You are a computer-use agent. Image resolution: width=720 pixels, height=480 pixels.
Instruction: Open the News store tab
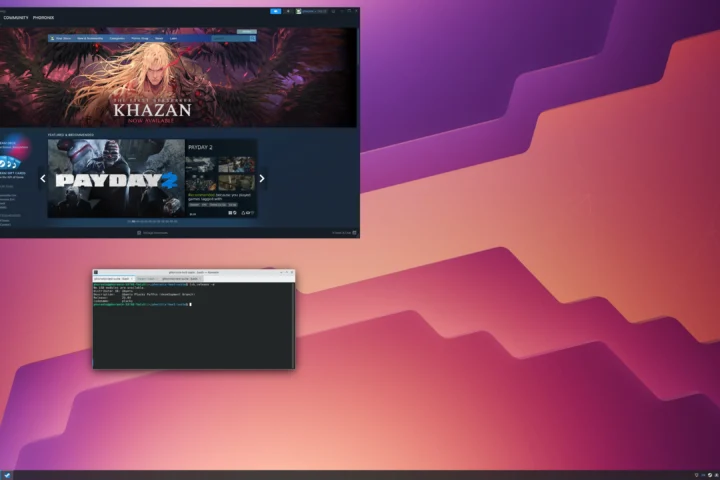tap(159, 39)
